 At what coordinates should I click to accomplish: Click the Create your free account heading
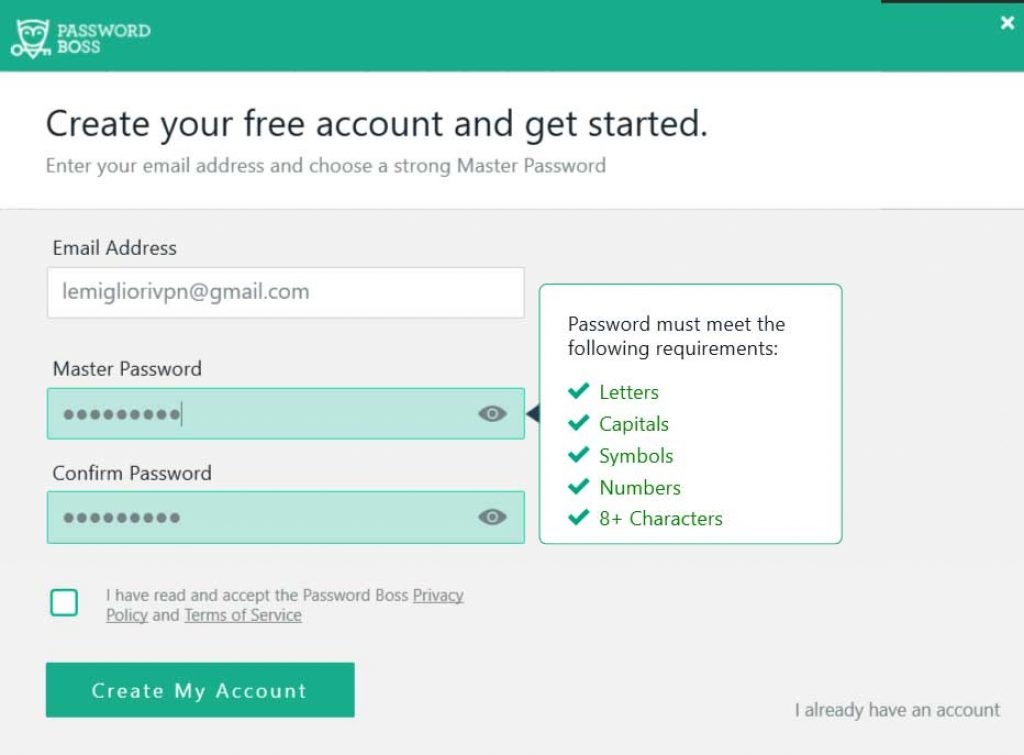[x=375, y=123]
